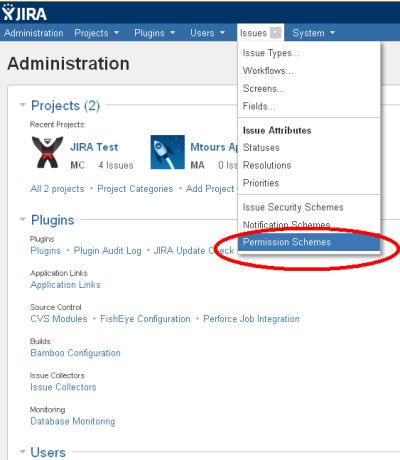Open Perforce Job Integration link

(251, 319)
